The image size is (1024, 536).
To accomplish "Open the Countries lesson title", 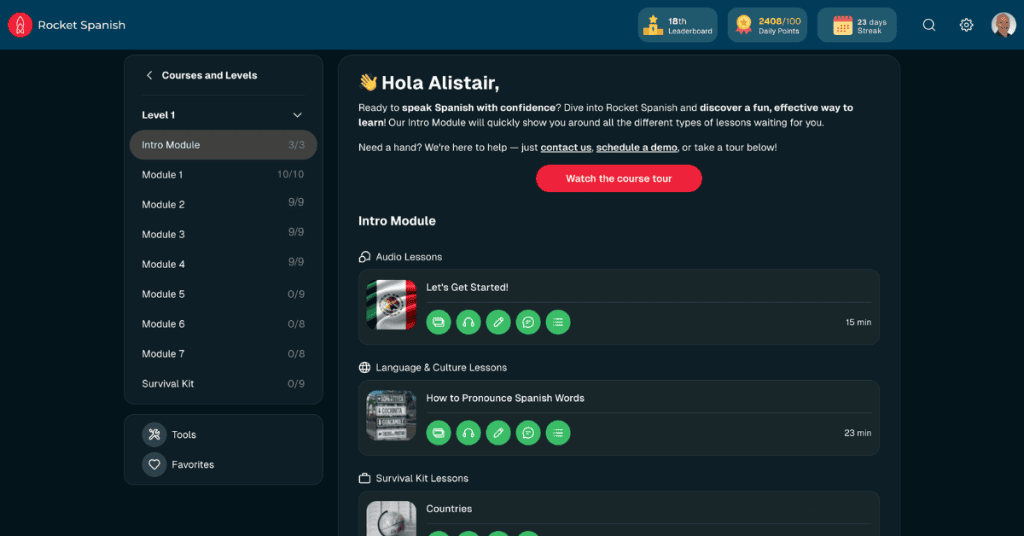I will coord(449,509).
